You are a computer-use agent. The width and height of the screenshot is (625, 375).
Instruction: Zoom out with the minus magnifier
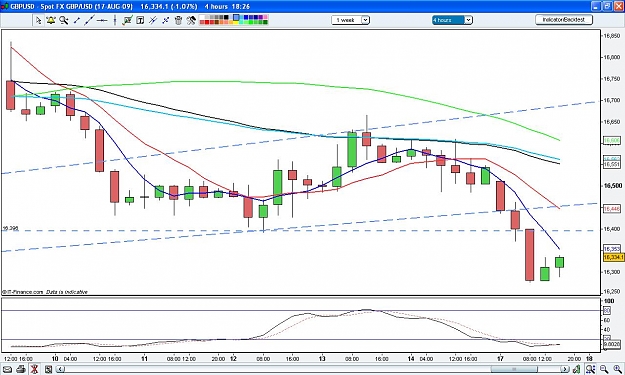pos(604,369)
